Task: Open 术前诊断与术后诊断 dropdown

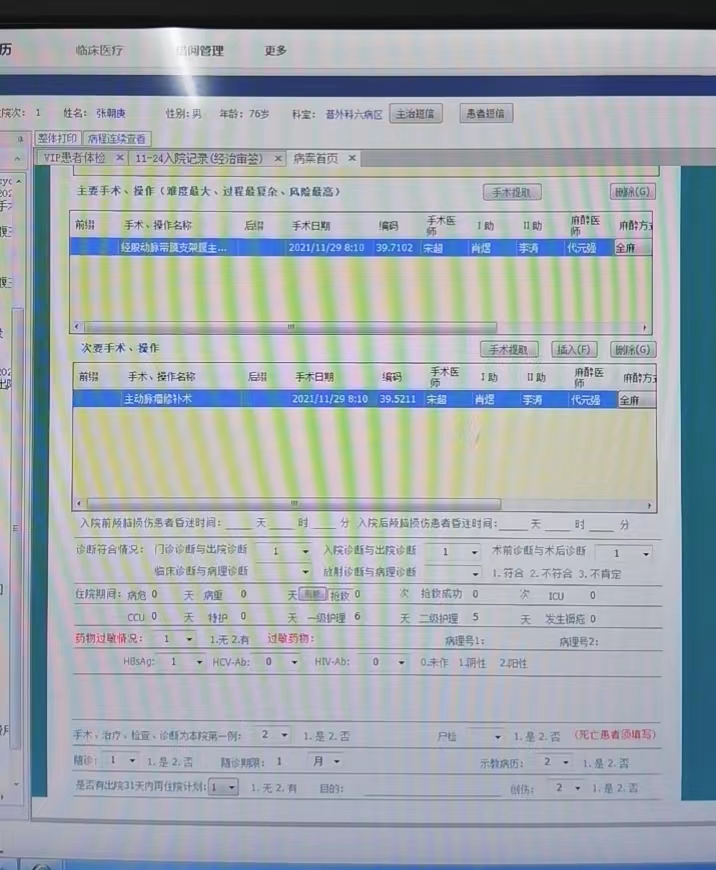Action: tap(646, 554)
